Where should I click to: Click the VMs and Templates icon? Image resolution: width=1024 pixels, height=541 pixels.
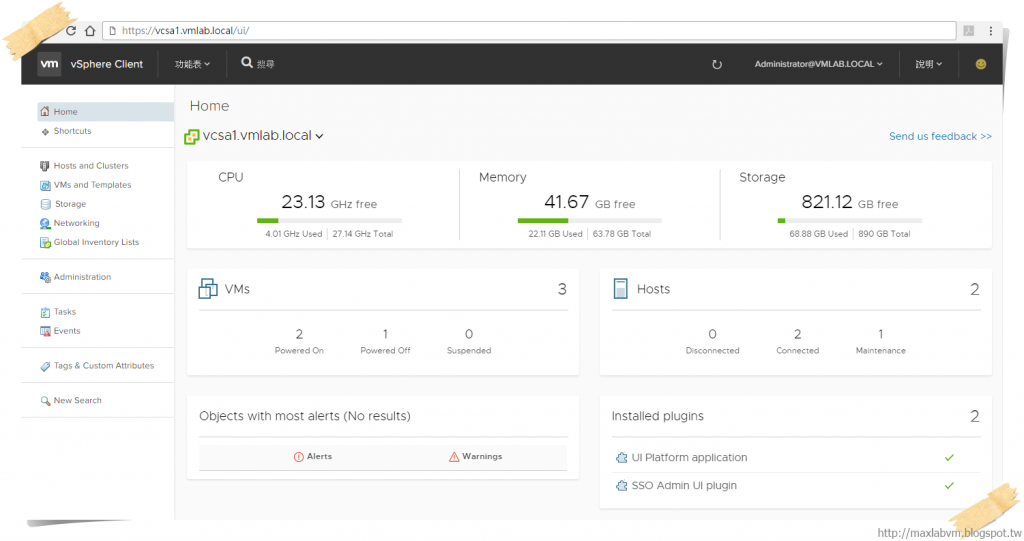[45, 185]
